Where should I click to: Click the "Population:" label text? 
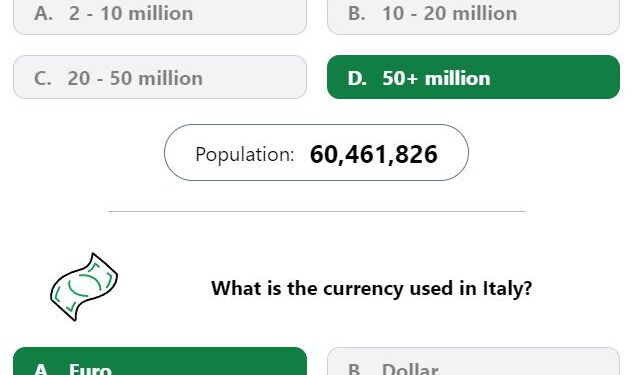point(245,155)
